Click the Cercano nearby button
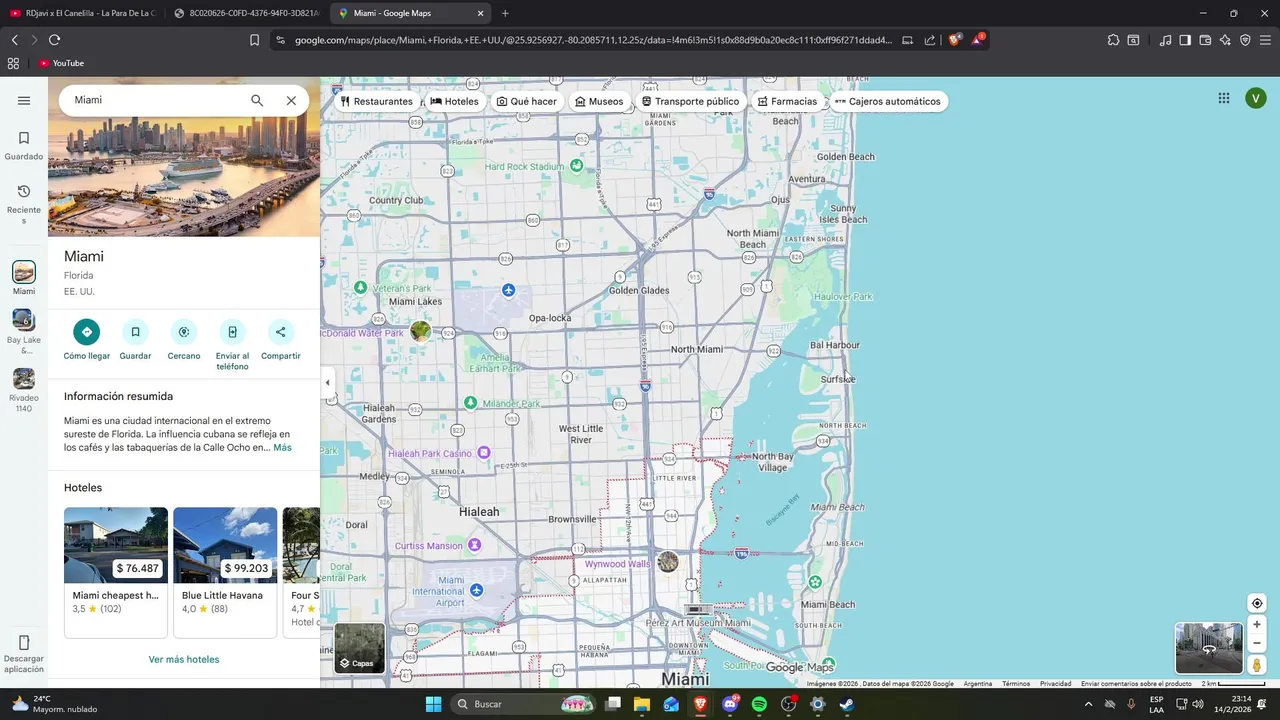 point(184,340)
